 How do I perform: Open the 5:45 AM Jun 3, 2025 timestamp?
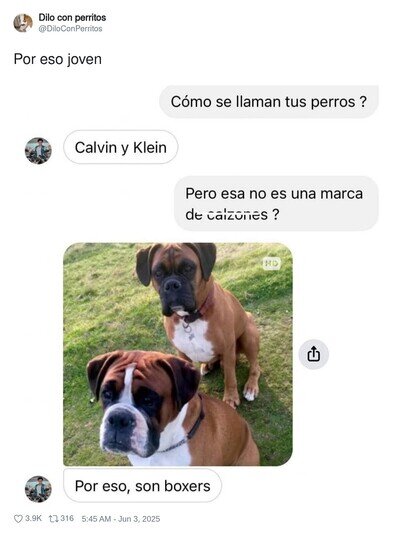tap(121, 519)
